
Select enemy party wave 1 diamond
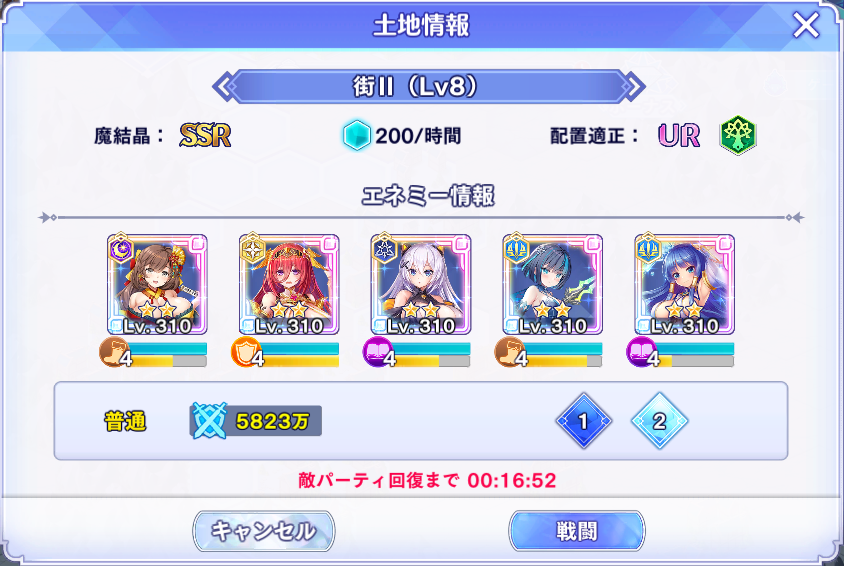tap(583, 421)
